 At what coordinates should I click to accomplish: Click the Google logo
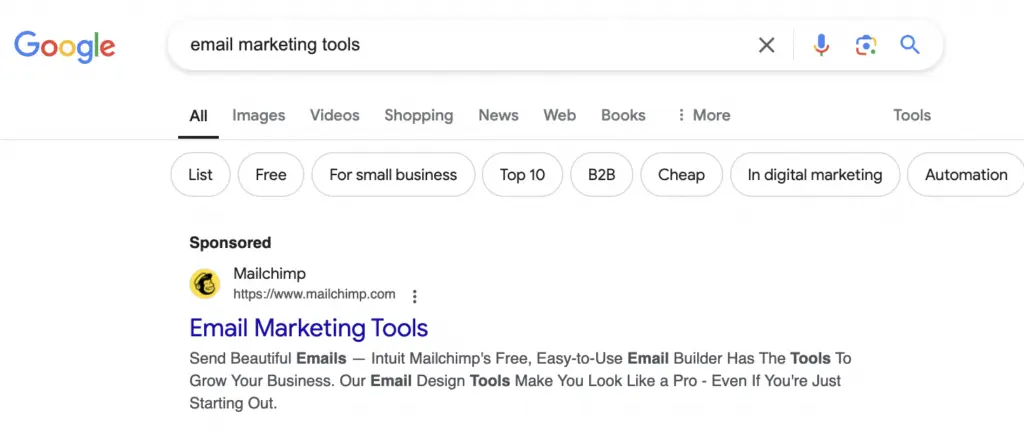coord(64,45)
